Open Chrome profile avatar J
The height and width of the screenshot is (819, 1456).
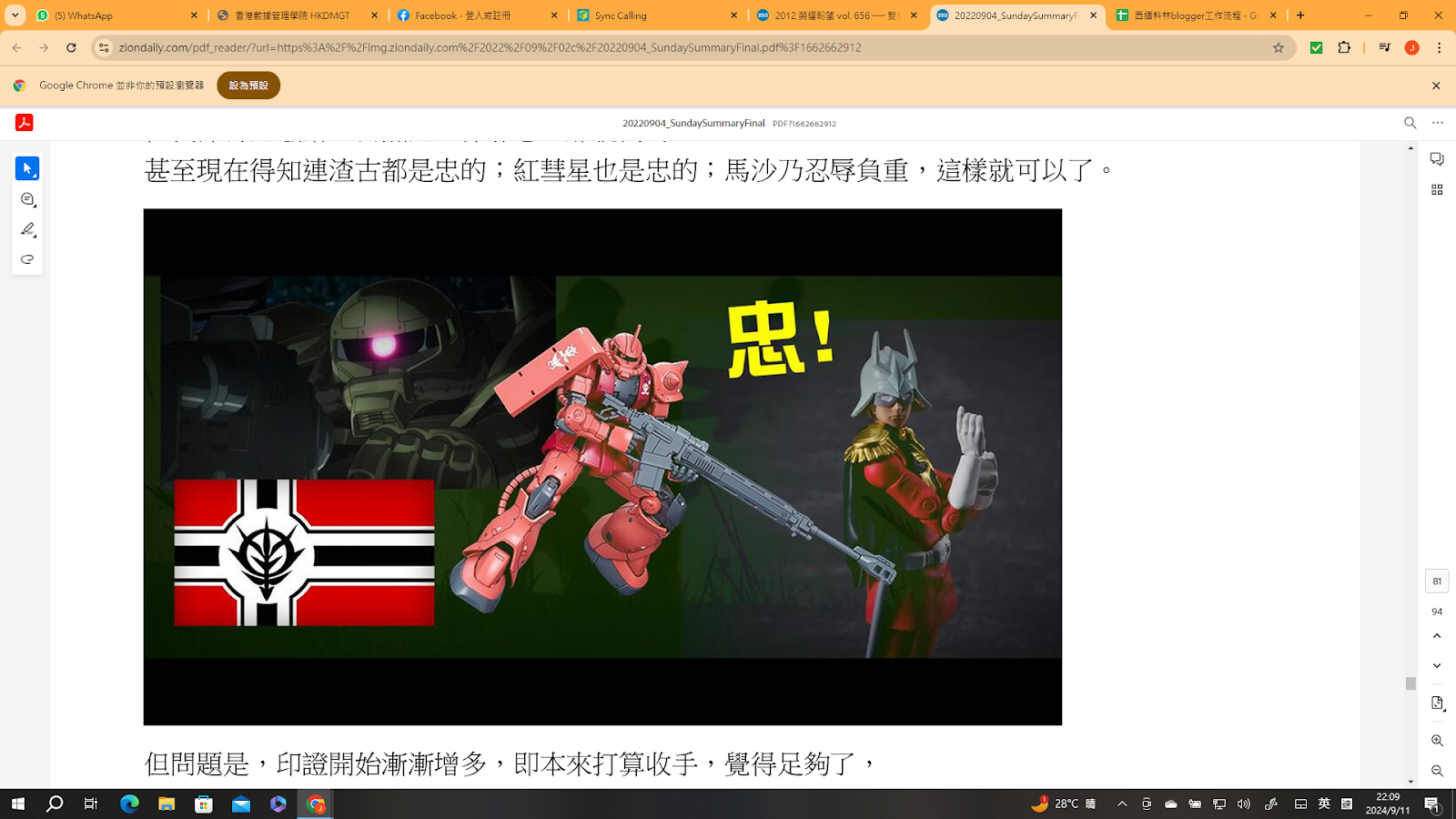pyautogui.click(x=1411, y=47)
